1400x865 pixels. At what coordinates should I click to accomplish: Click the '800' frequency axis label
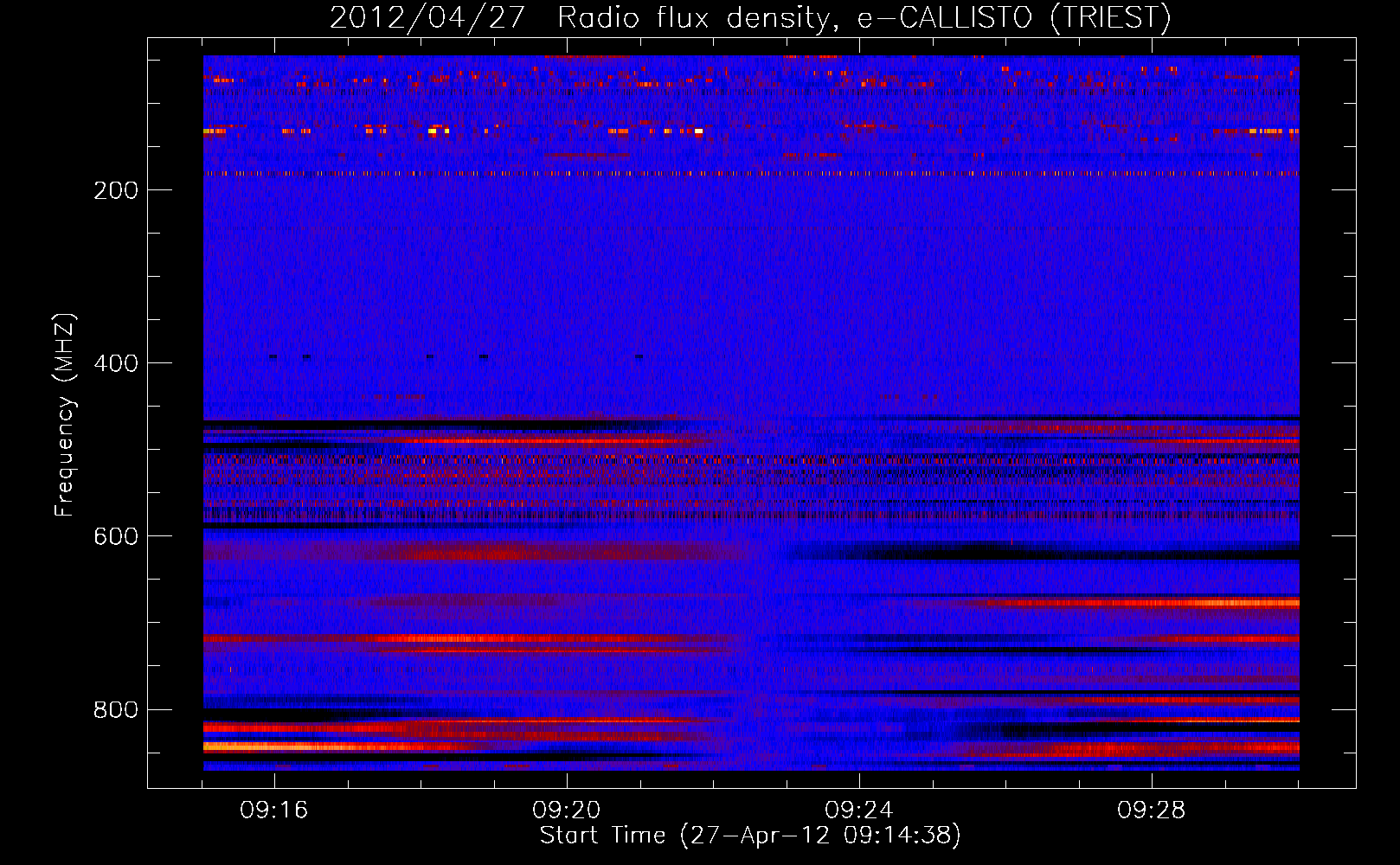(x=115, y=709)
